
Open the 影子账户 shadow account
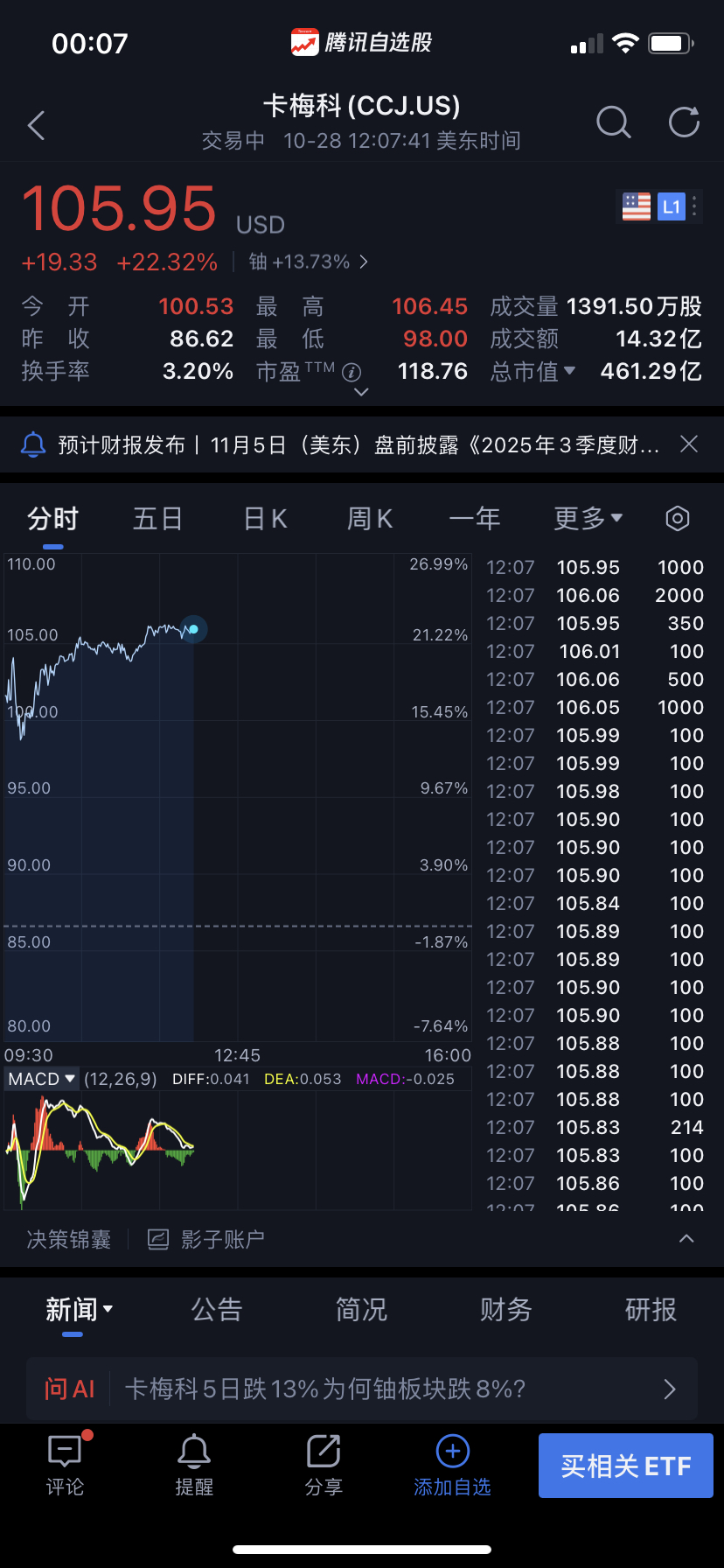(206, 1239)
